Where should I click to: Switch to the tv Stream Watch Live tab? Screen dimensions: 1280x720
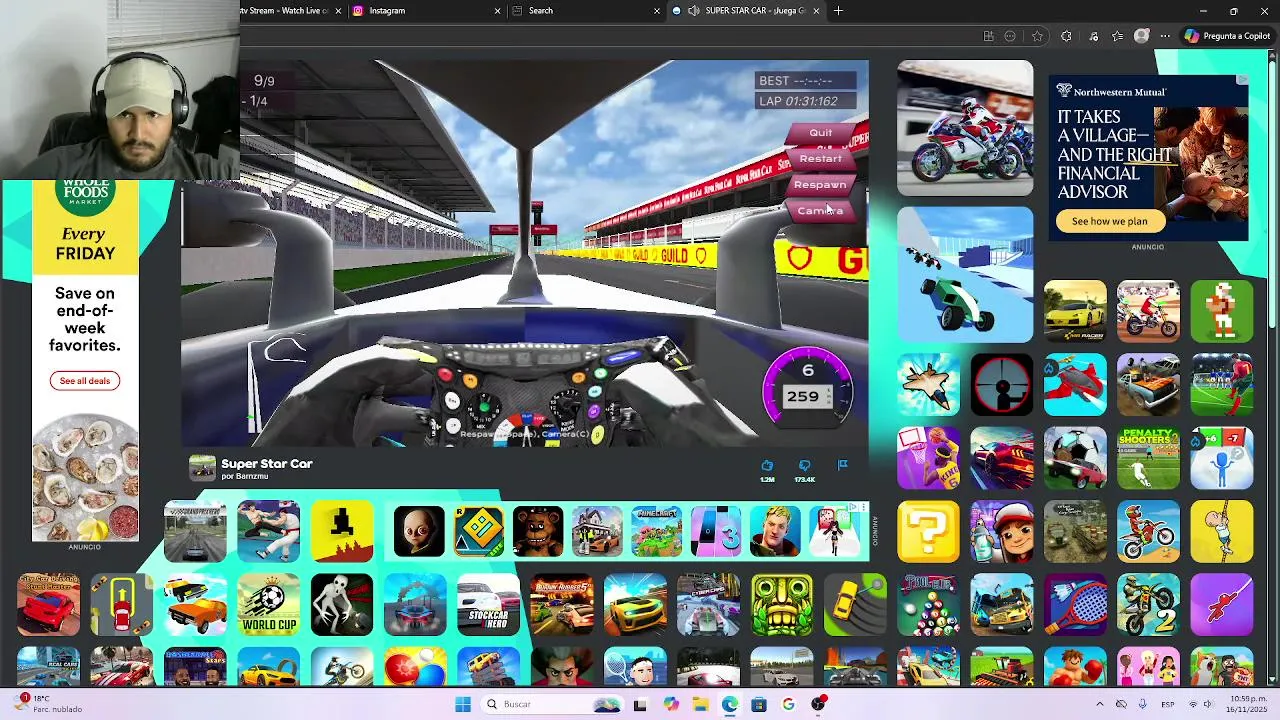290,11
